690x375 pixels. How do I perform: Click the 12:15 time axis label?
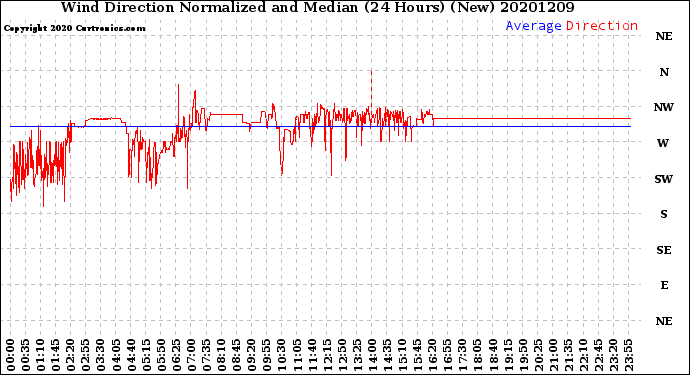(327, 355)
